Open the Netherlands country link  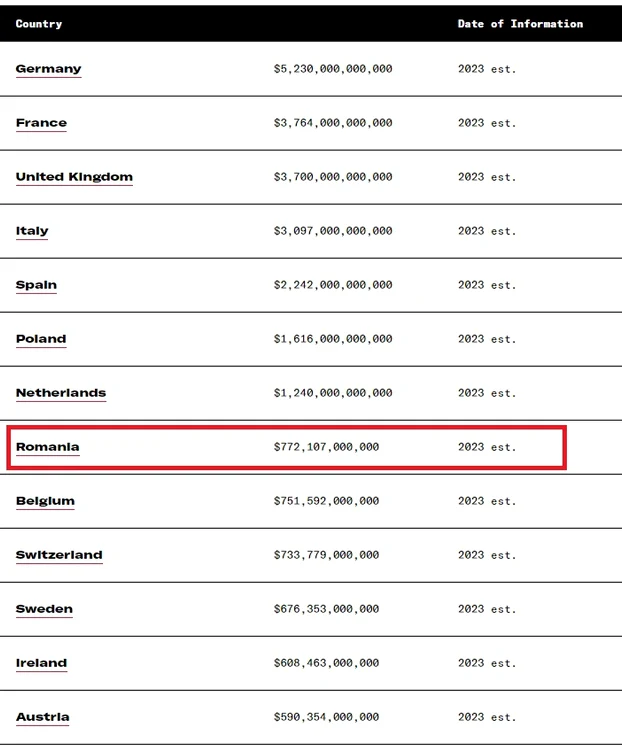[61, 393]
